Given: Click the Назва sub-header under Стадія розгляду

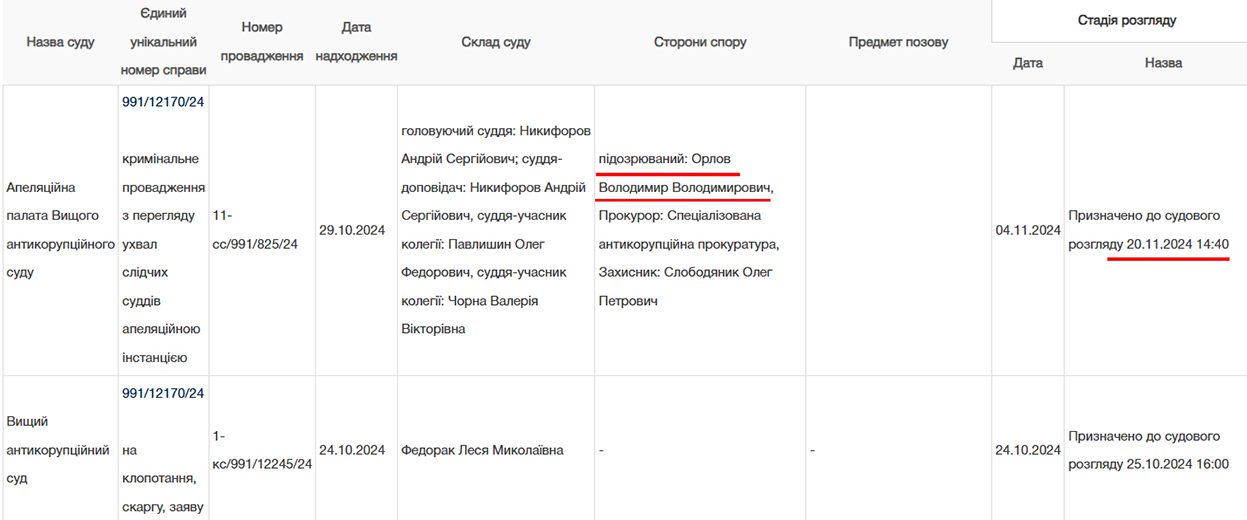Looking at the screenshot, I should (1163, 63).
